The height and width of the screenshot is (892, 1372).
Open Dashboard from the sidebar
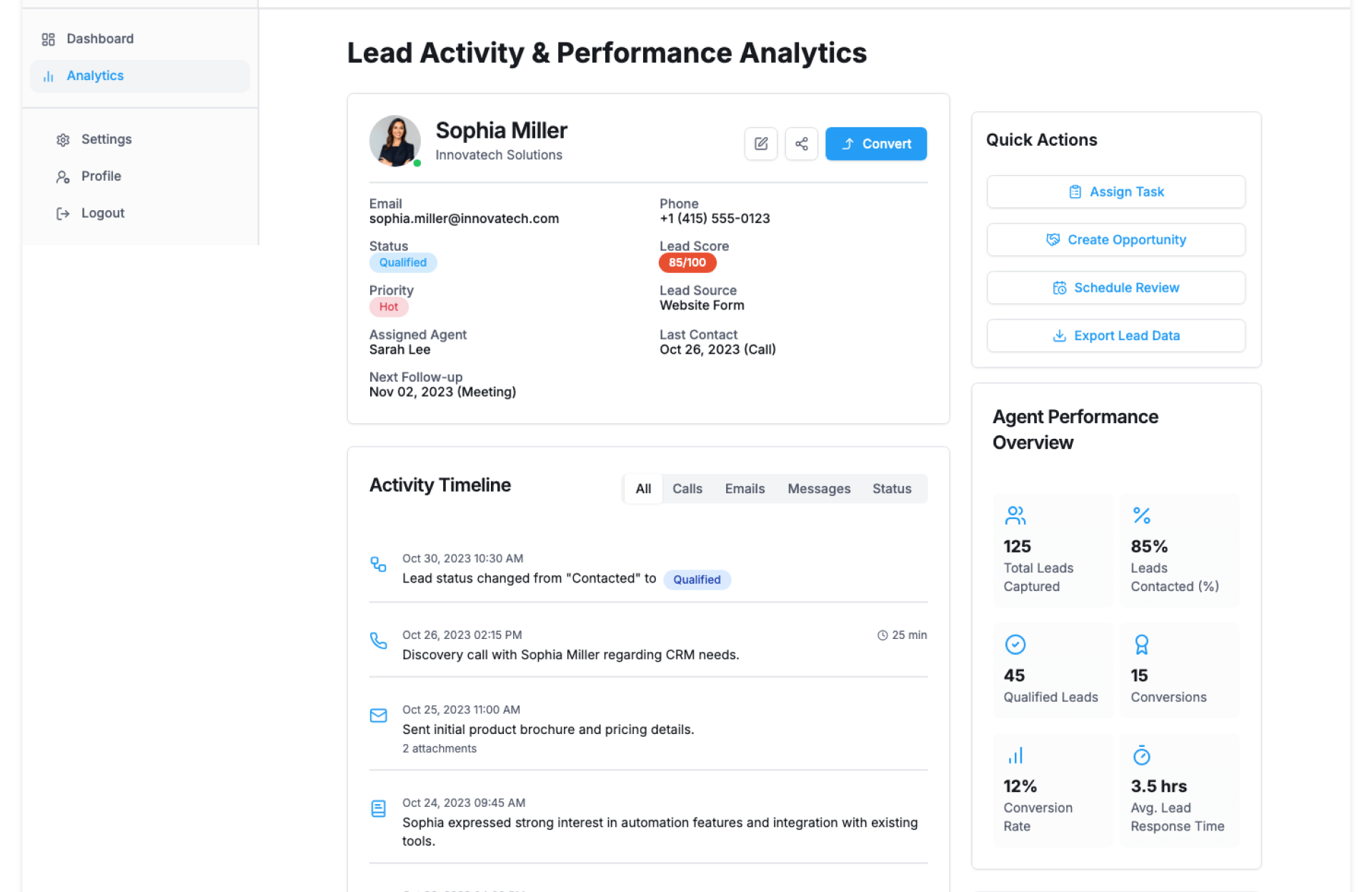coord(99,39)
